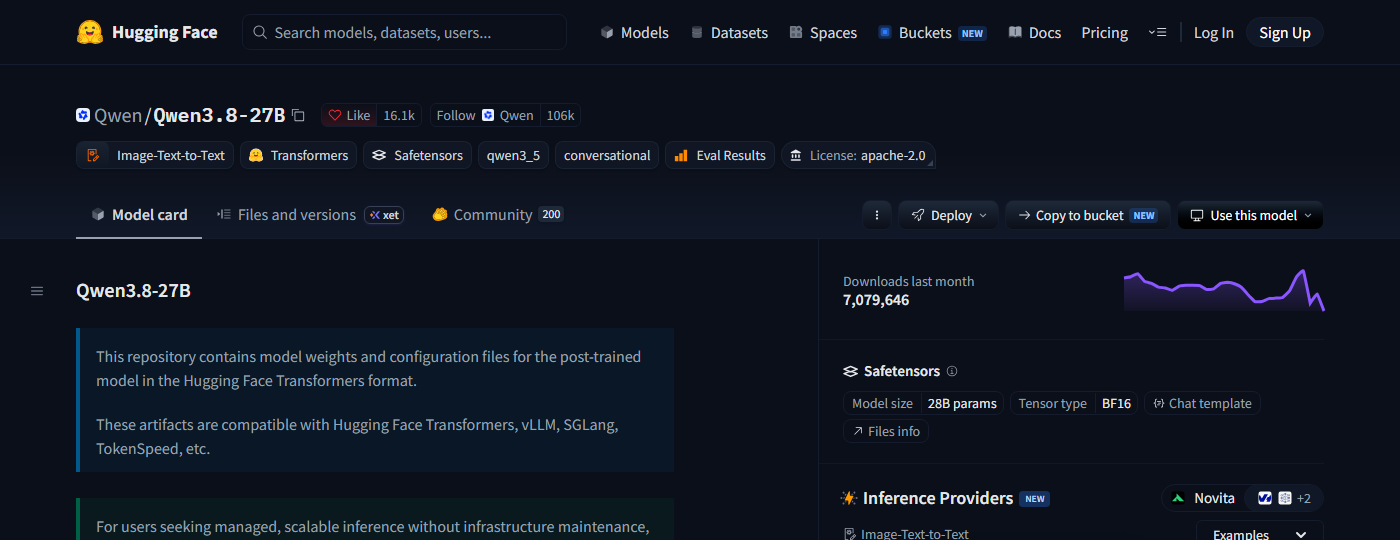Viewport: 1400px width, 540px height.
Task: Click the Log In link
Action: [x=1213, y=33]
